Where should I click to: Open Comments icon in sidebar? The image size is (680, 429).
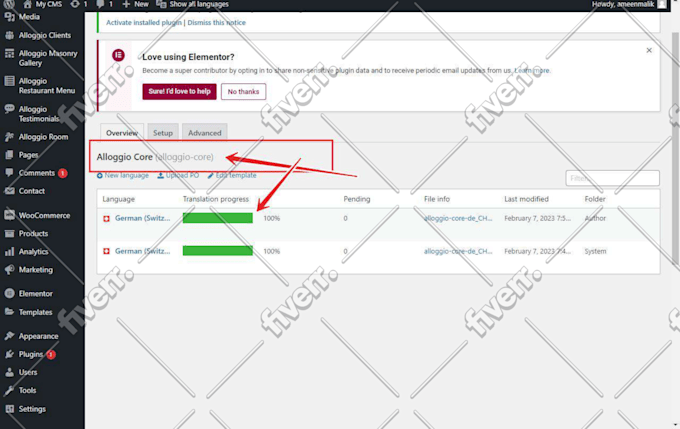9,173
